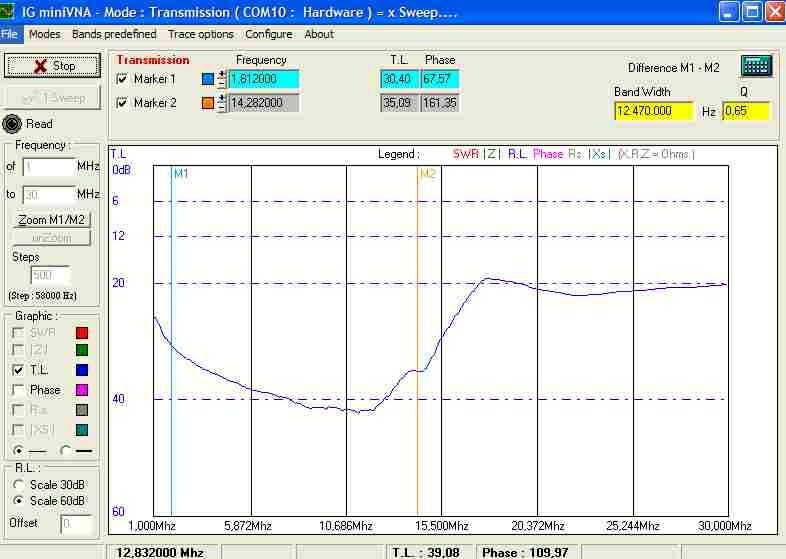Screen dimensions: 786x559
Task: Click the Read indicator icon
Action: click(13, 124)
